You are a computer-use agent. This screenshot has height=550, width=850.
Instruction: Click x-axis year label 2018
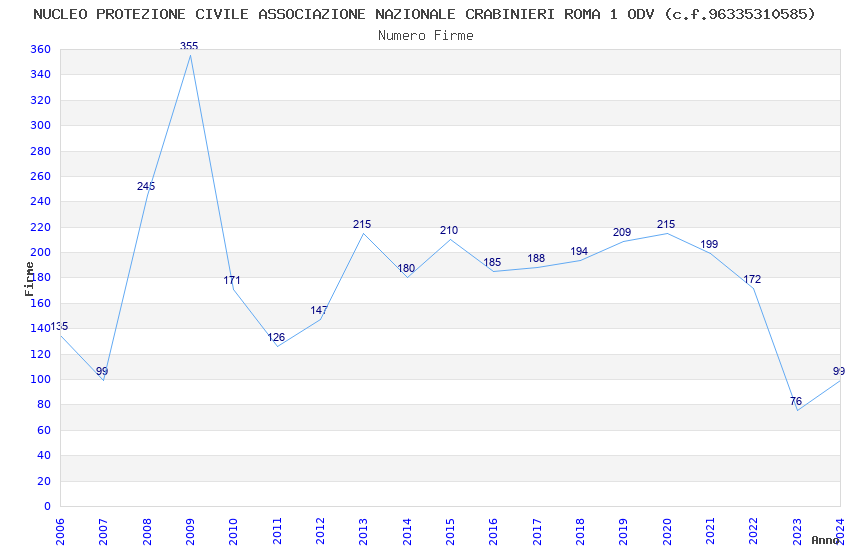(x=581, y=531)
